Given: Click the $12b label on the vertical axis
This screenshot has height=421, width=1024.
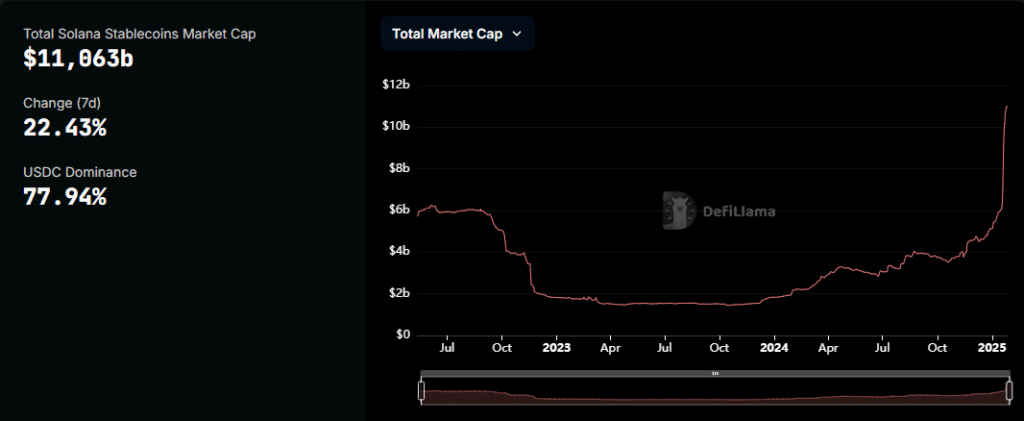Looking at the screenshot, I should [x=396, y=84].
